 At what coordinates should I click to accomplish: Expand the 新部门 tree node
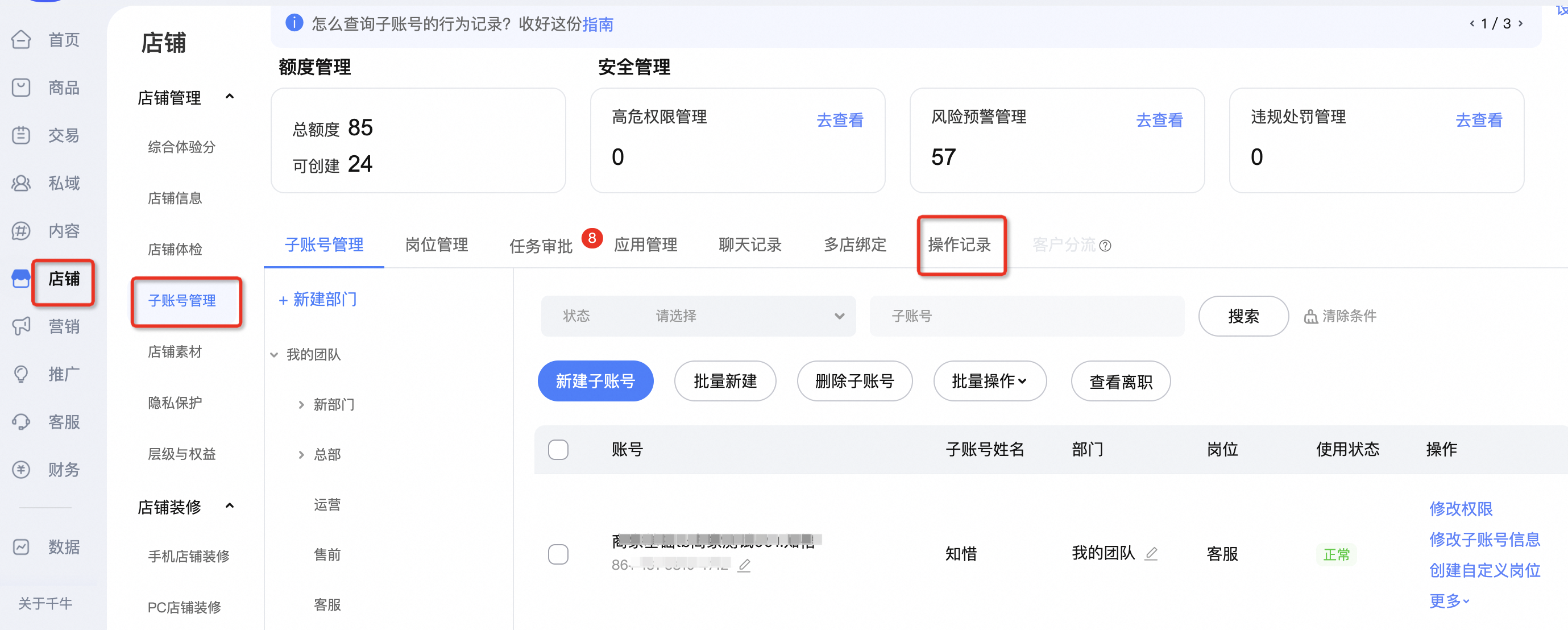(301, 405)
